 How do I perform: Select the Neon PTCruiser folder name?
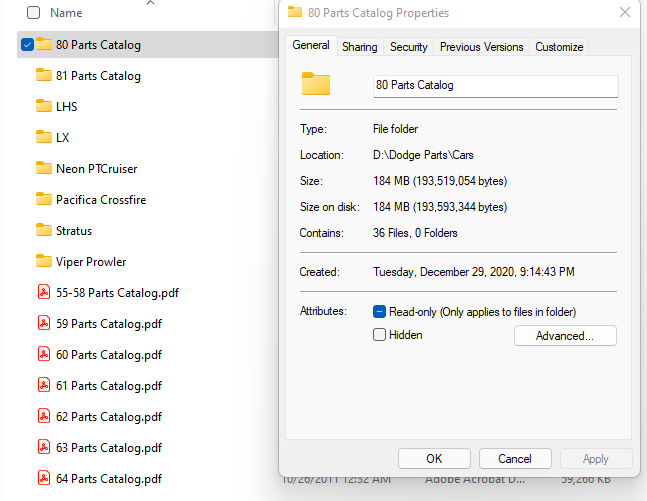click(x=97, y=168)
